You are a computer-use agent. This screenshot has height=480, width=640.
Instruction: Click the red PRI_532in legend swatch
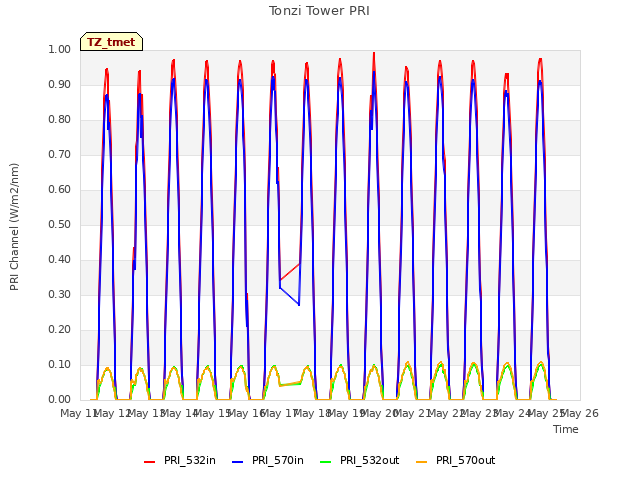click(149, 462)
